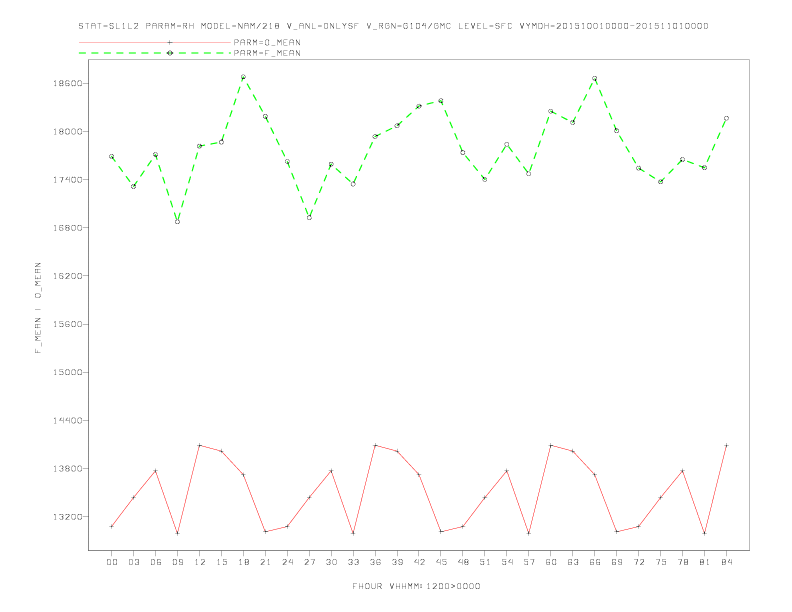This screenshot has width=792, height=612.
Task: Click the y-axis tick label 13800
Action: tap(68, 469)
